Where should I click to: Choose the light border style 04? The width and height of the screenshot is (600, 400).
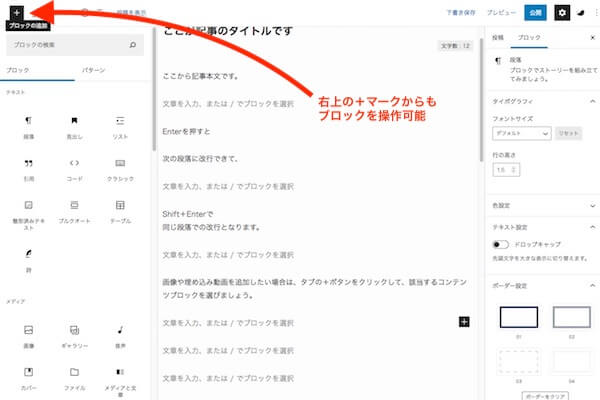(571, 361)
